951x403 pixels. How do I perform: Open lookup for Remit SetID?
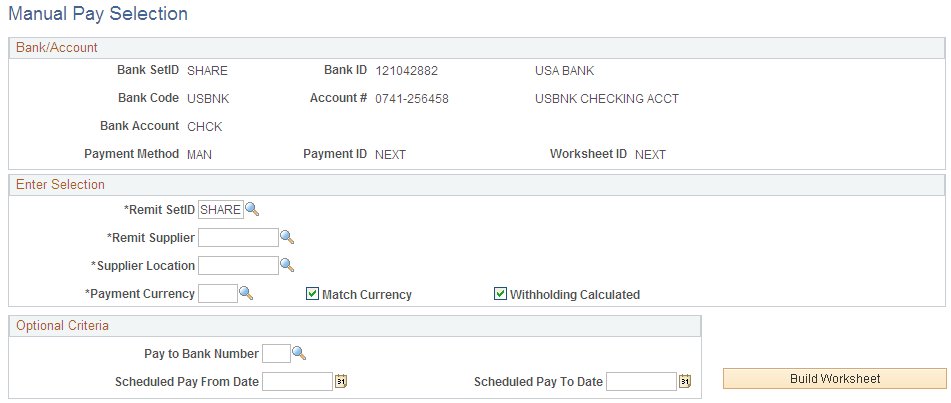(252, 210)
